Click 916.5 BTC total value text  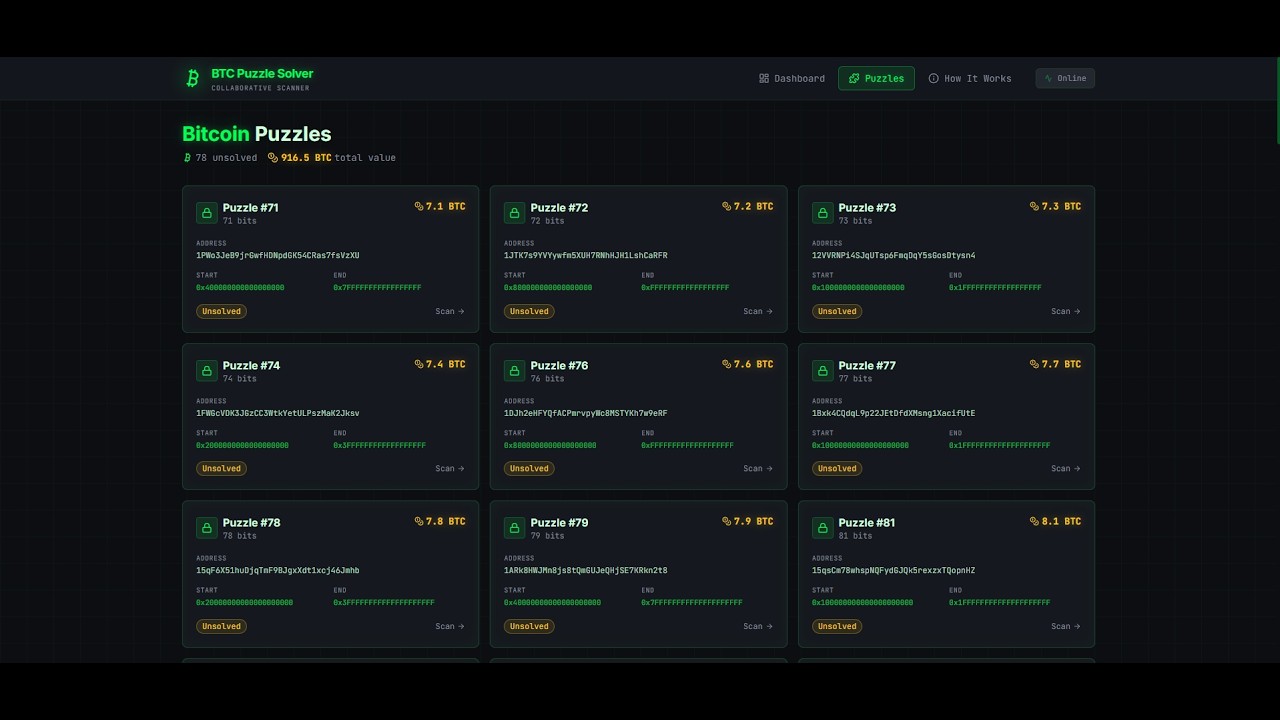338,158
